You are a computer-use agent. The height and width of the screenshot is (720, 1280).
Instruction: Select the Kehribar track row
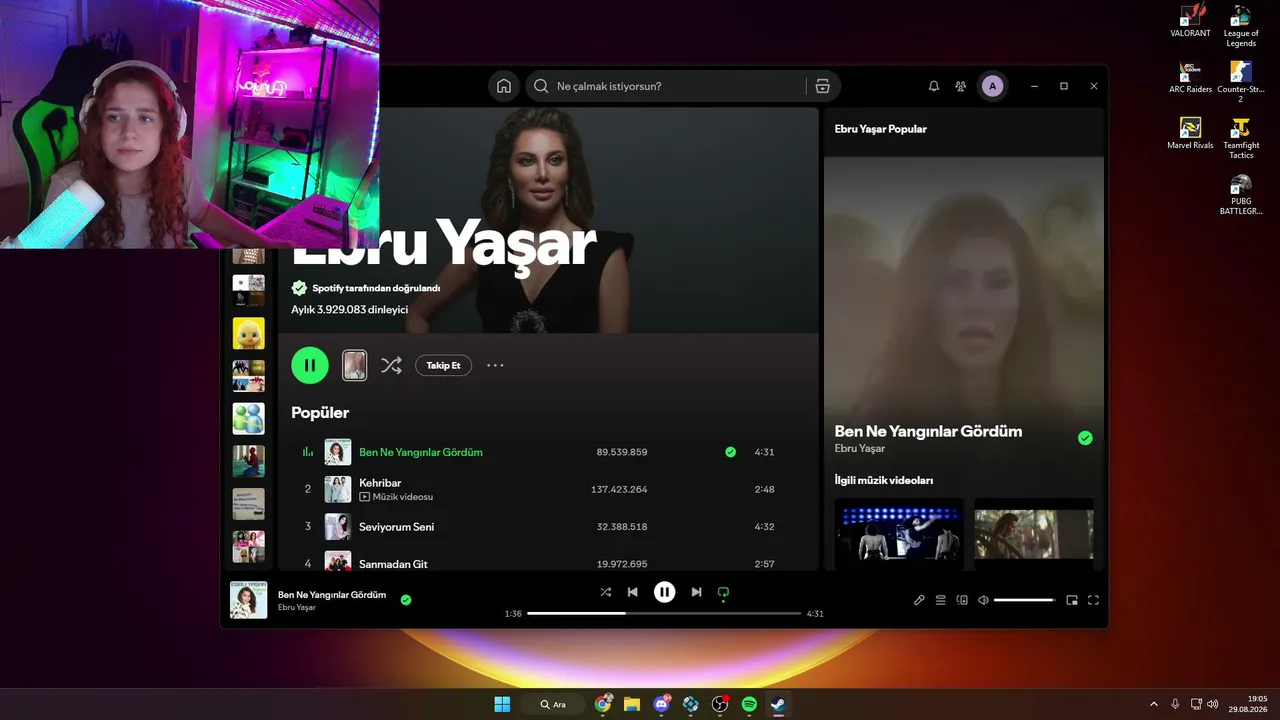click(548, 489)
